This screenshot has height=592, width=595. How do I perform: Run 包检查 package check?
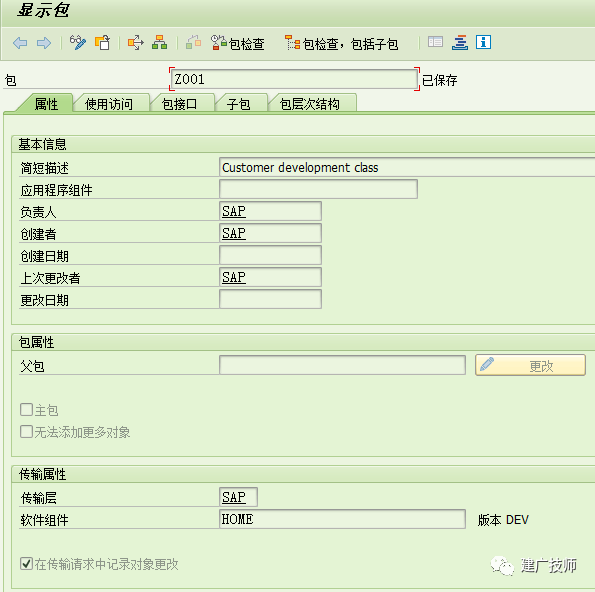point(238,43)
